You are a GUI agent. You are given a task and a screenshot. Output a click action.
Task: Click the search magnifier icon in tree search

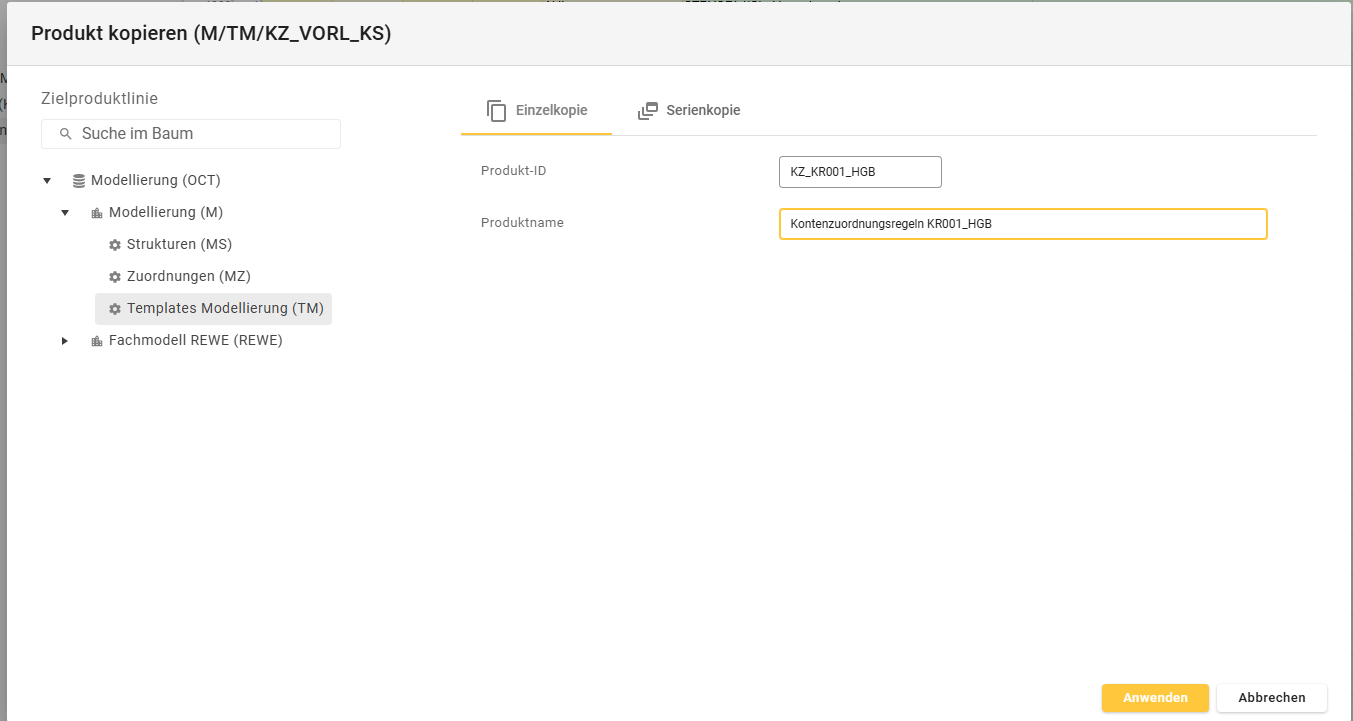[66, 134]
